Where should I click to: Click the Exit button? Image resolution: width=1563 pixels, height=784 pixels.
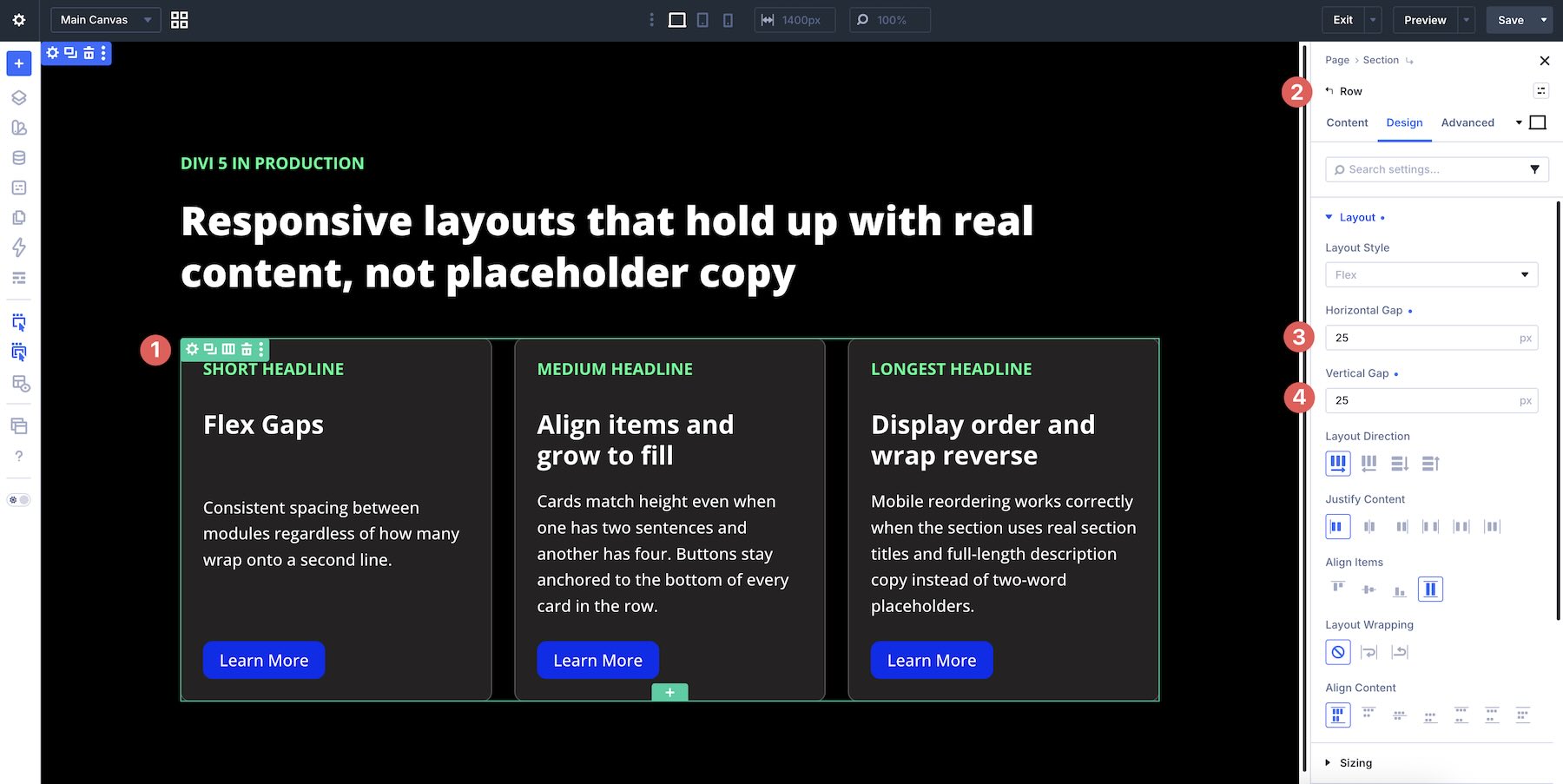point(1342,20)
